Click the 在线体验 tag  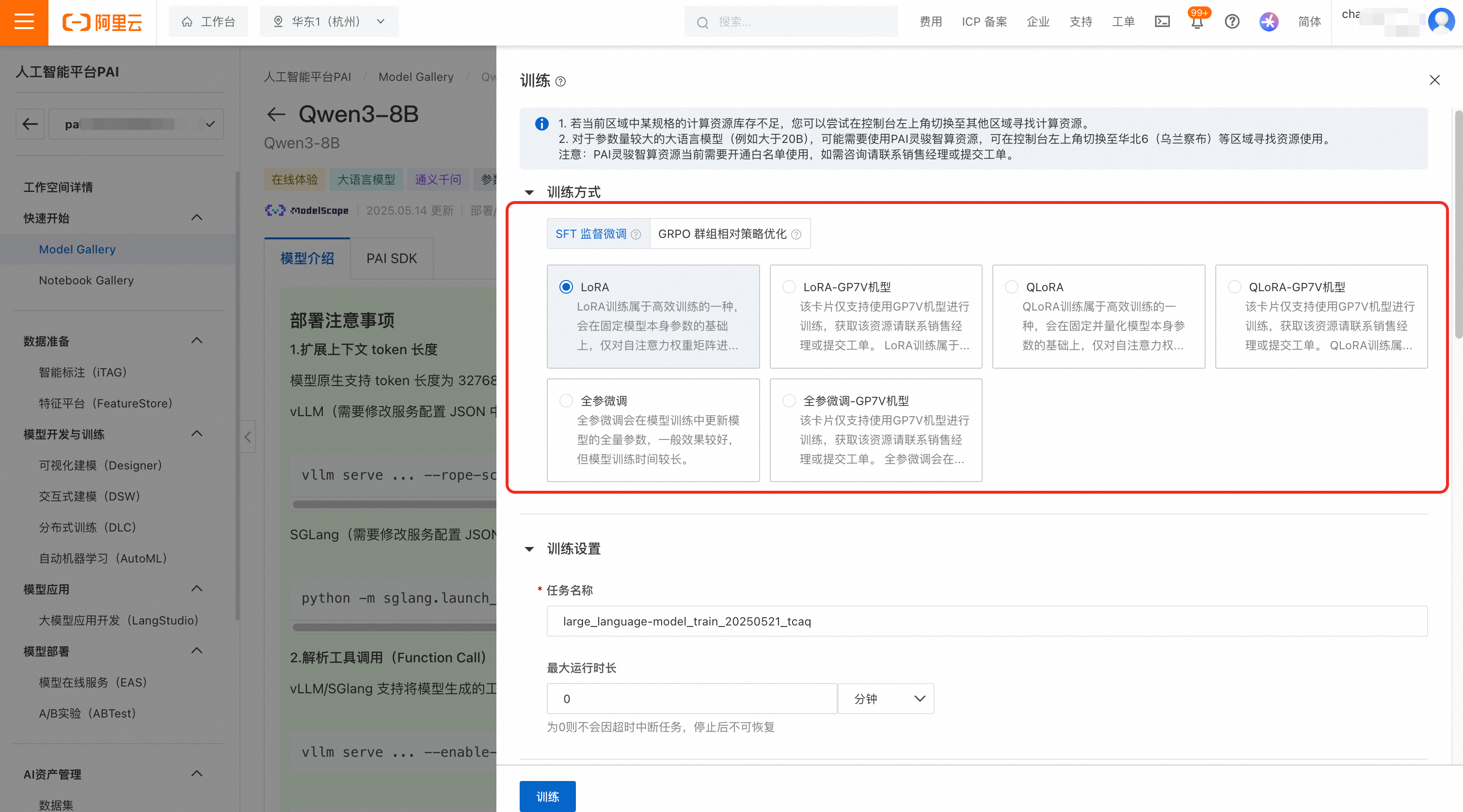(x=294, y=180)
